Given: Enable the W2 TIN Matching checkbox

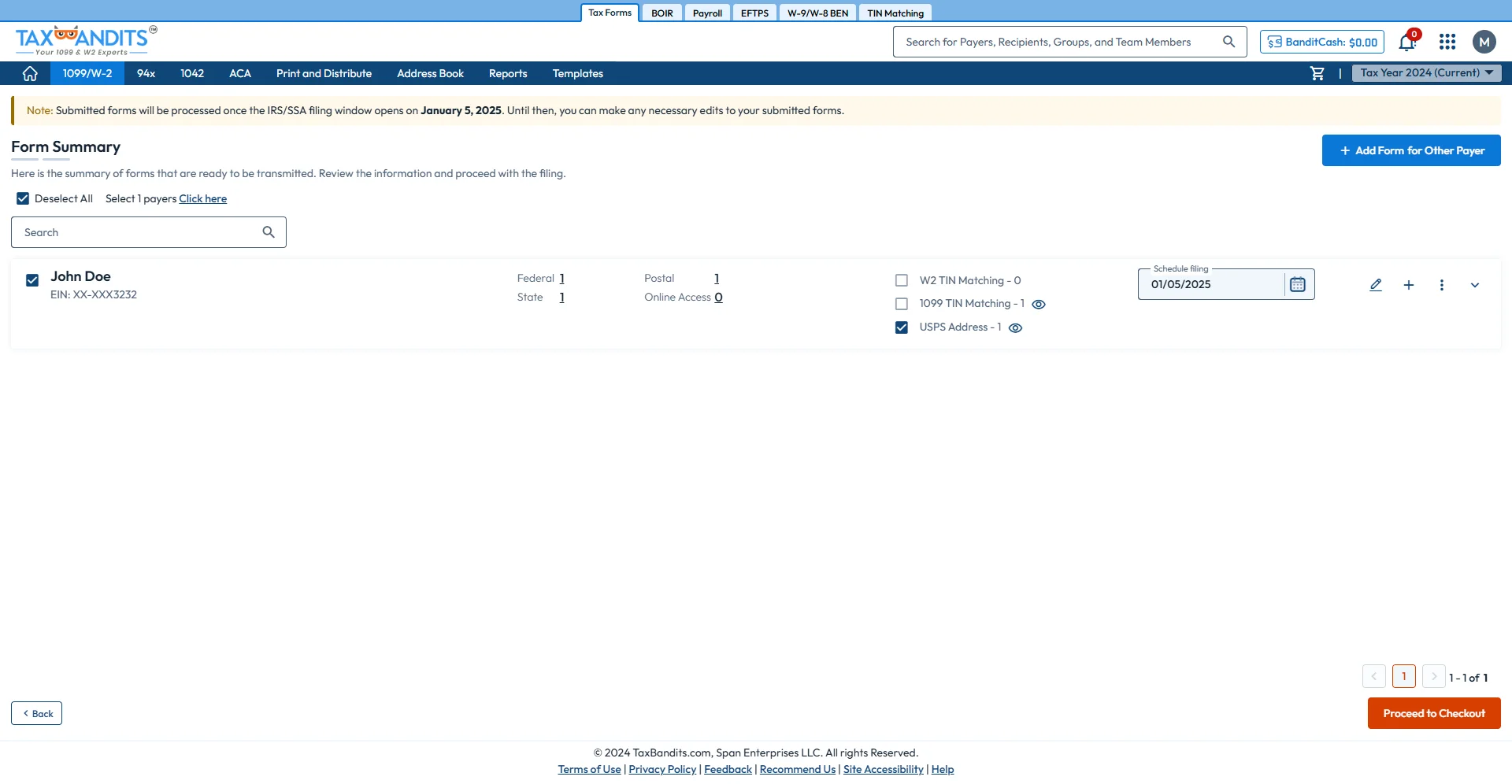Looking at the screenshot, I should 902,280.
